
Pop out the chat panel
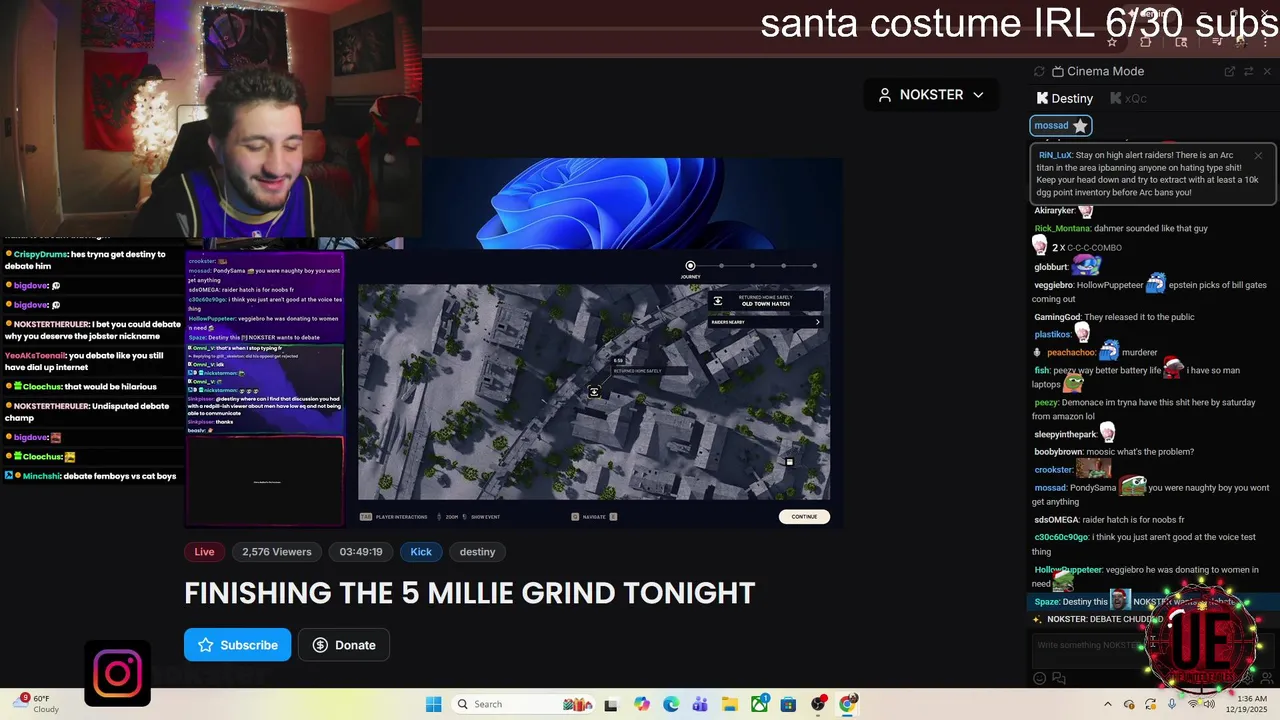coord(1230,71)
